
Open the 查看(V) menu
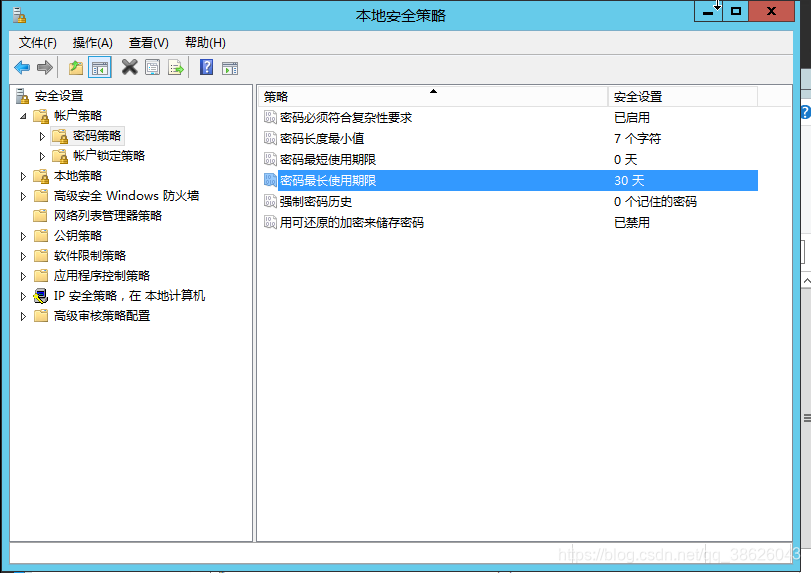point(148,43)
